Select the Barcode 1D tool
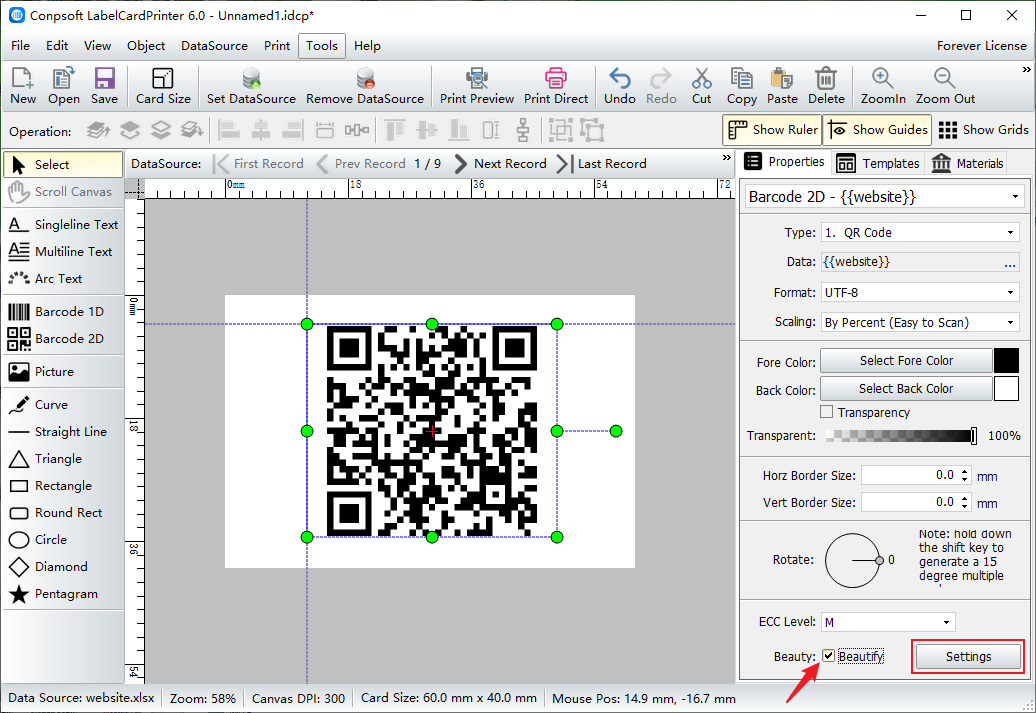1036x713 pixels. [63, 311]
